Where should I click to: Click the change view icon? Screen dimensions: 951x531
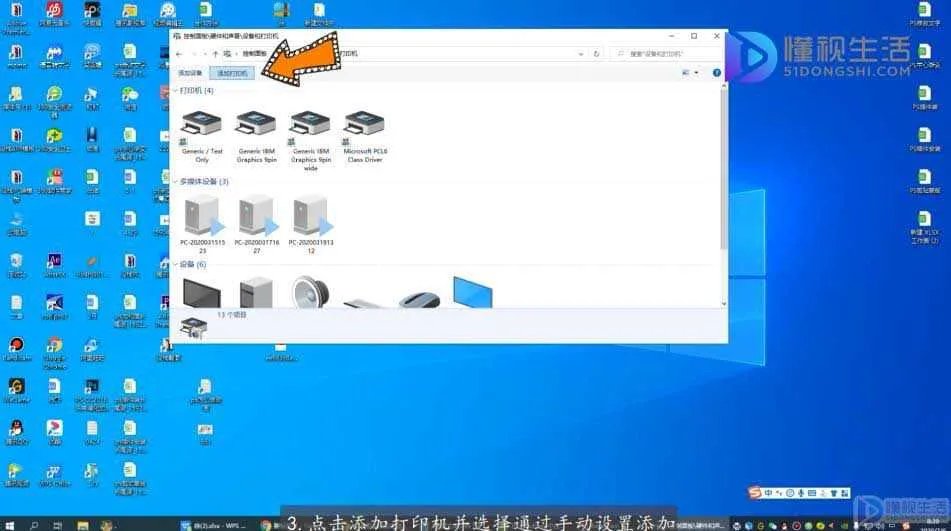pyautogui.click(x=686, y=73)
